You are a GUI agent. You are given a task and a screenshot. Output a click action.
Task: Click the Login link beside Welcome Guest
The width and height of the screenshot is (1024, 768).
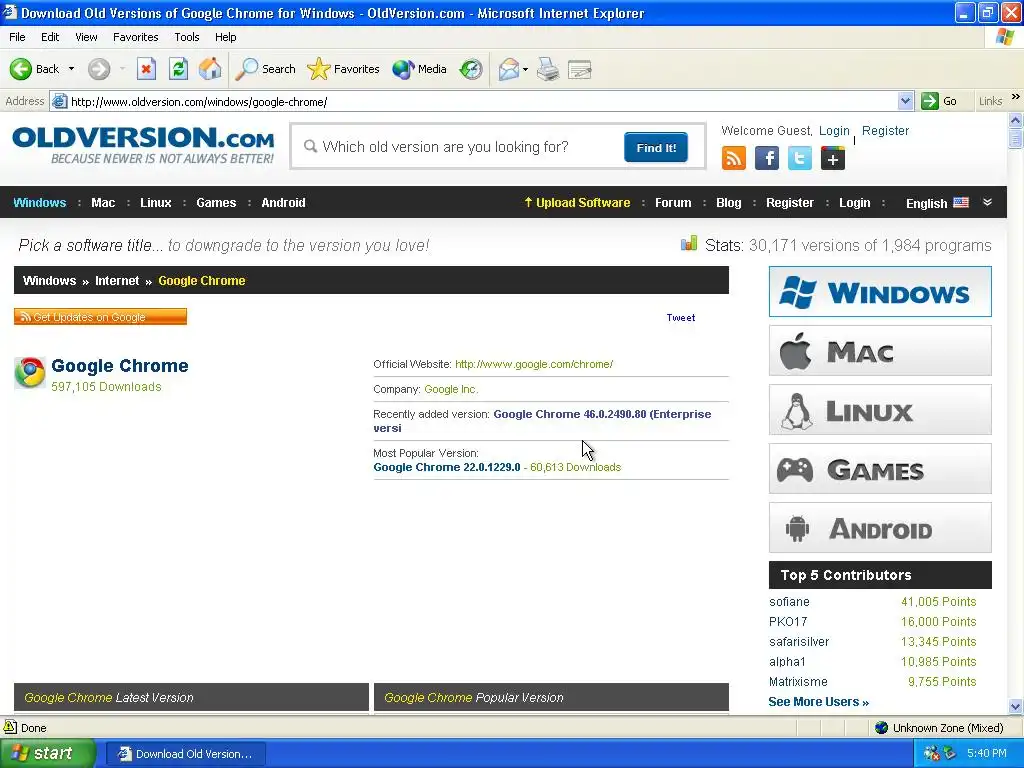[834, 131]
